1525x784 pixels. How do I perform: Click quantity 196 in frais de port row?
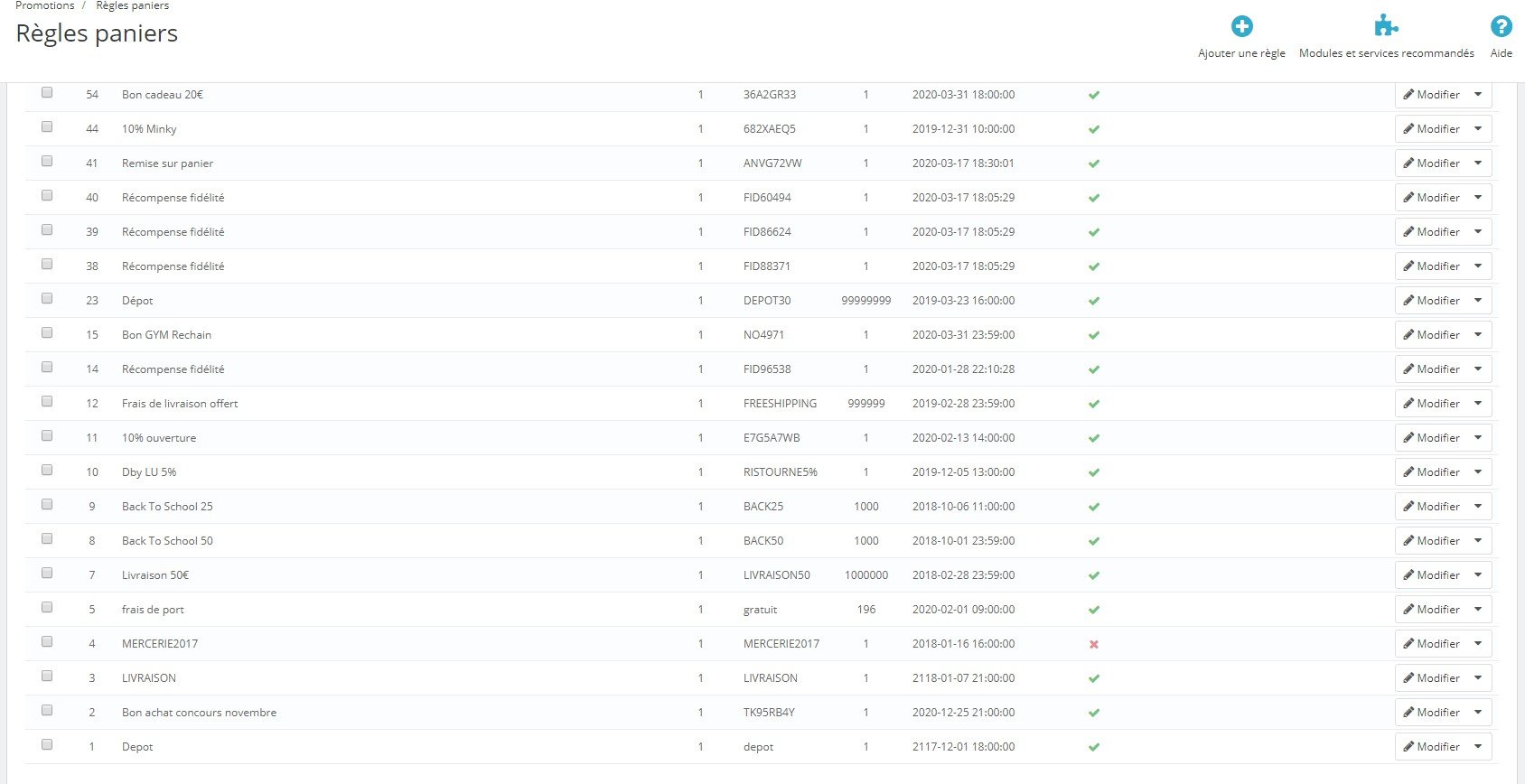[x=866, y=610]
